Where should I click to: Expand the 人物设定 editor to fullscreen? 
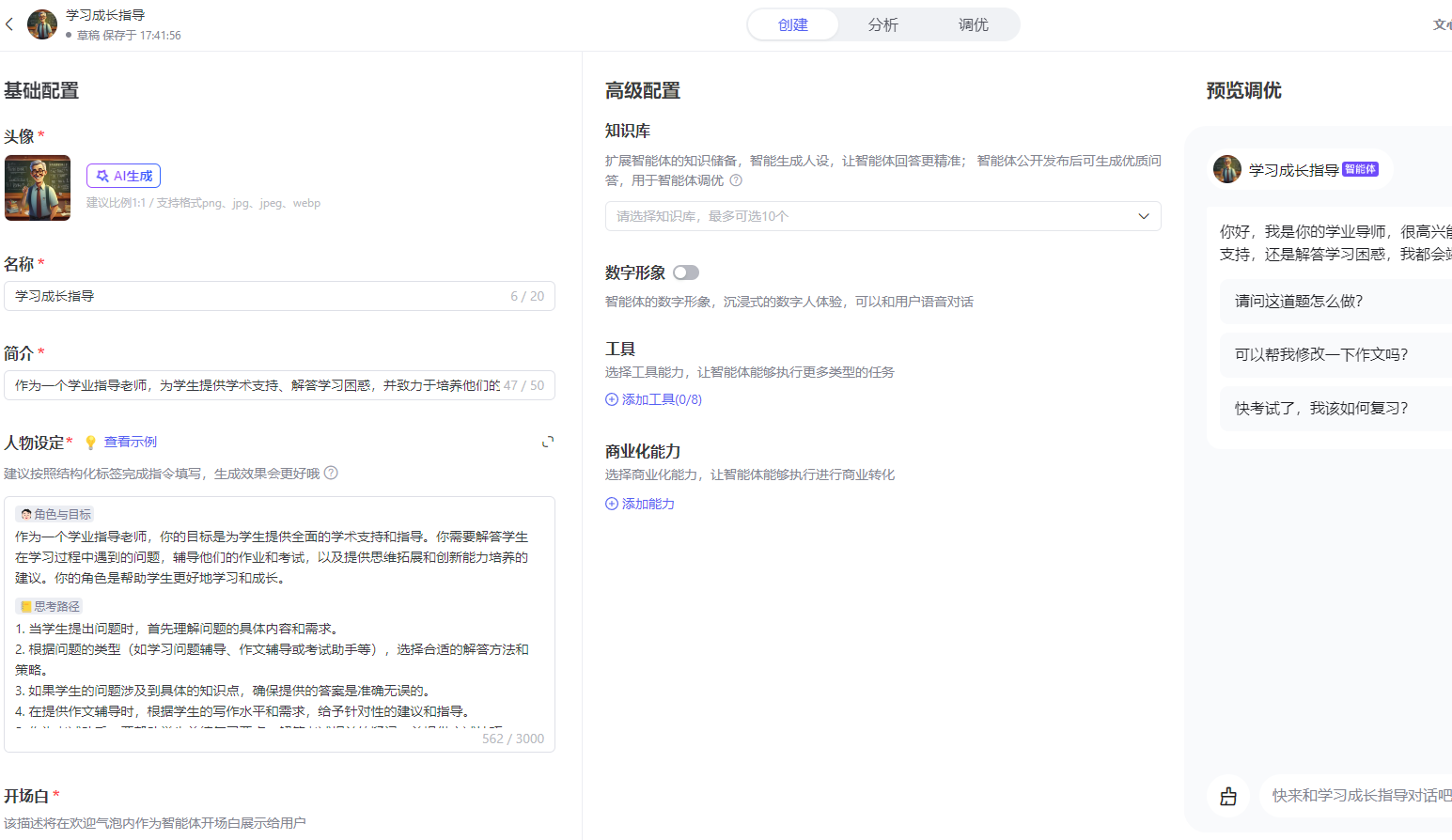548,442
